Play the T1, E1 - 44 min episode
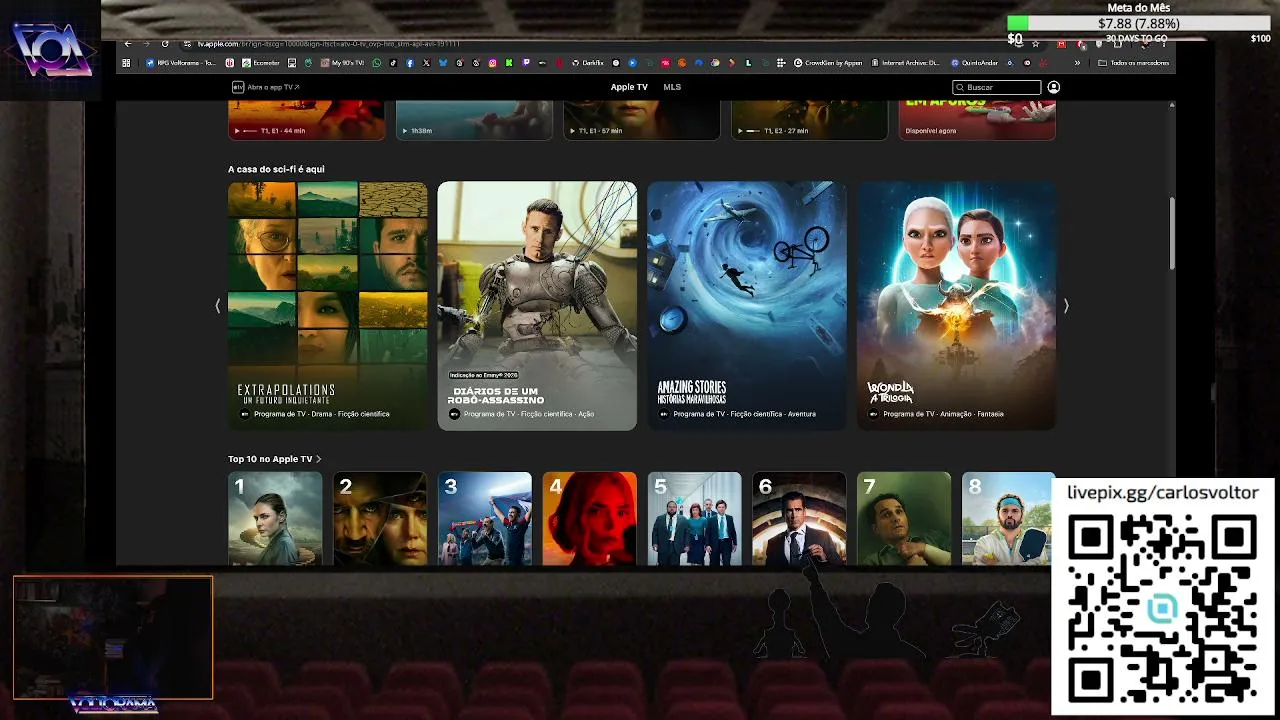Viewport: 1280px width, 720px height. click(306, 120)
